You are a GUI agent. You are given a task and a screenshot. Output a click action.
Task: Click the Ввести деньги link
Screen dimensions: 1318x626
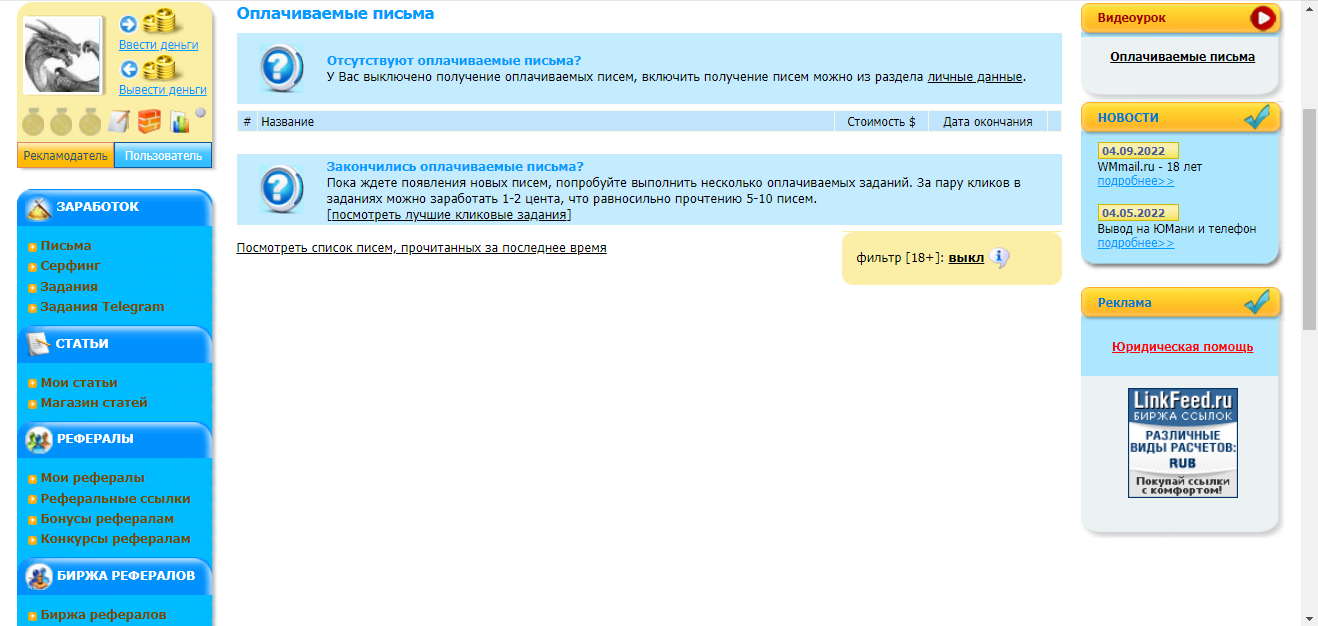click(158, 44)
